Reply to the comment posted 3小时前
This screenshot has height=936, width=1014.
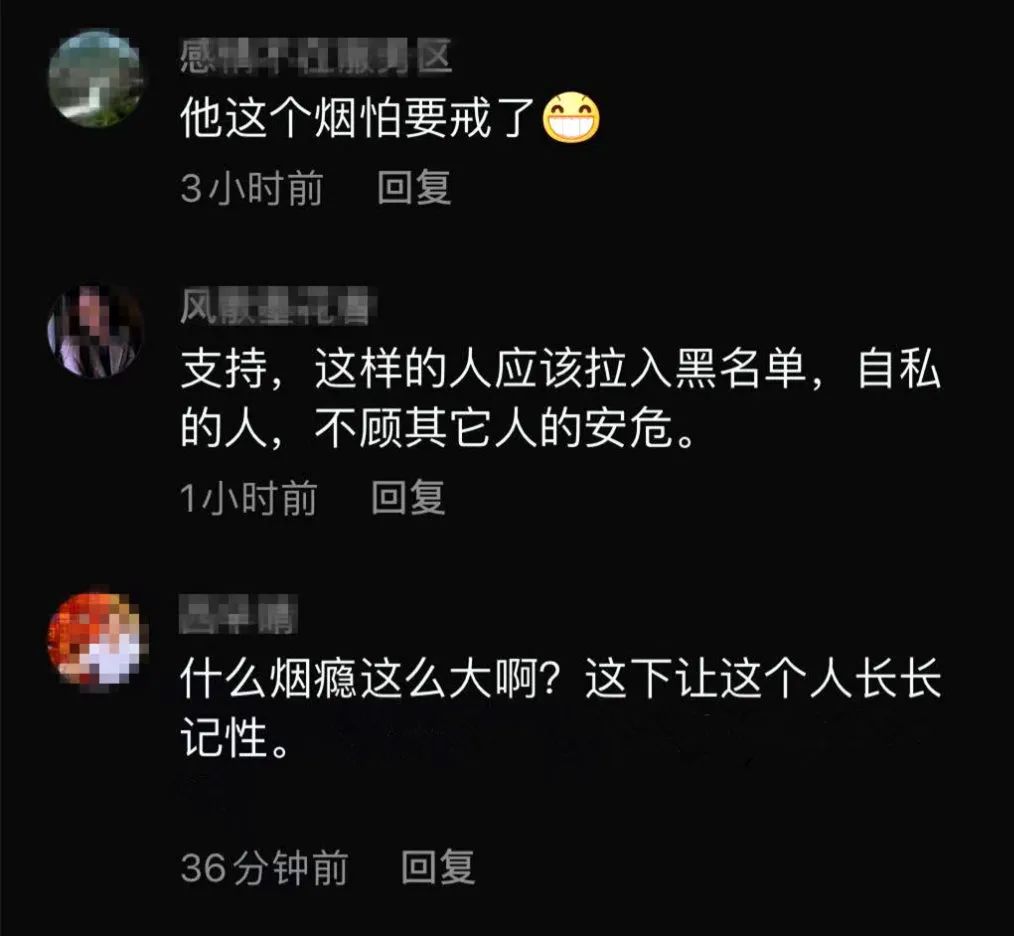[414, 188]
